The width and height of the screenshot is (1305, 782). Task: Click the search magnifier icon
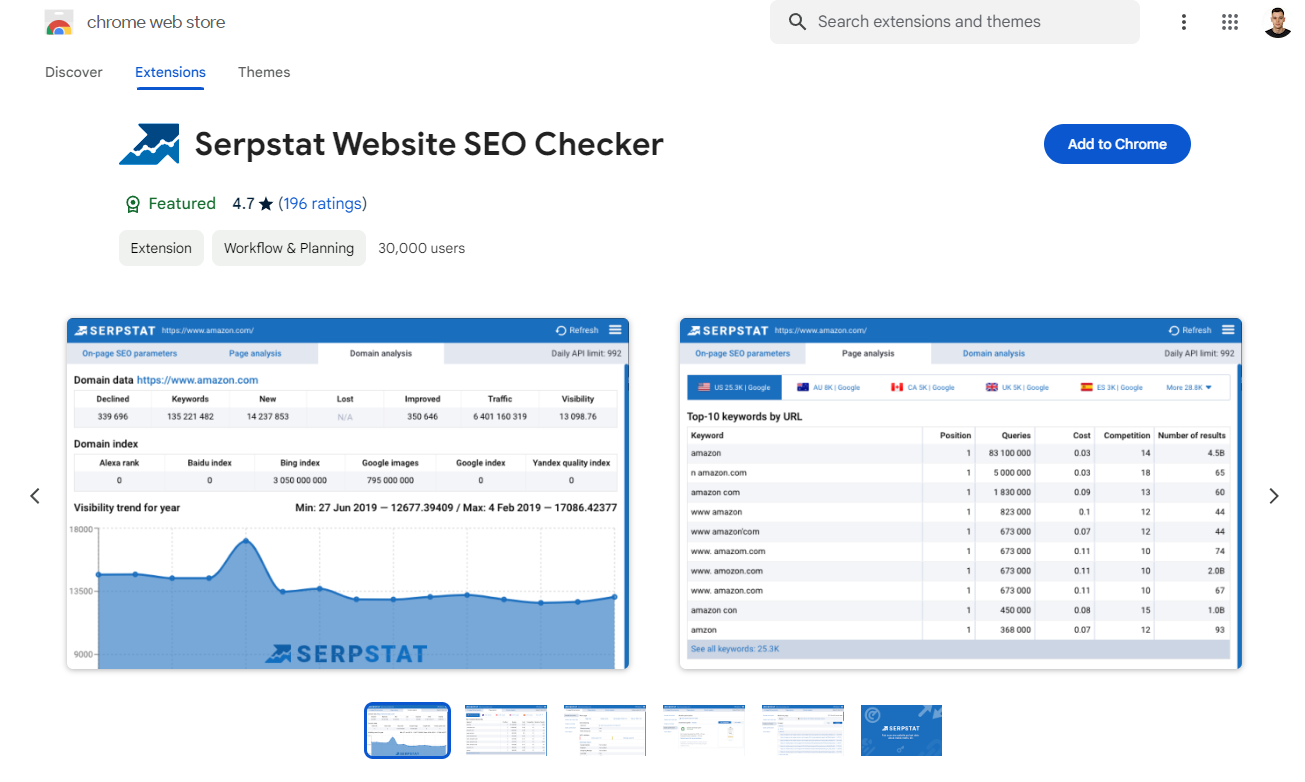(x=797, y=22)
